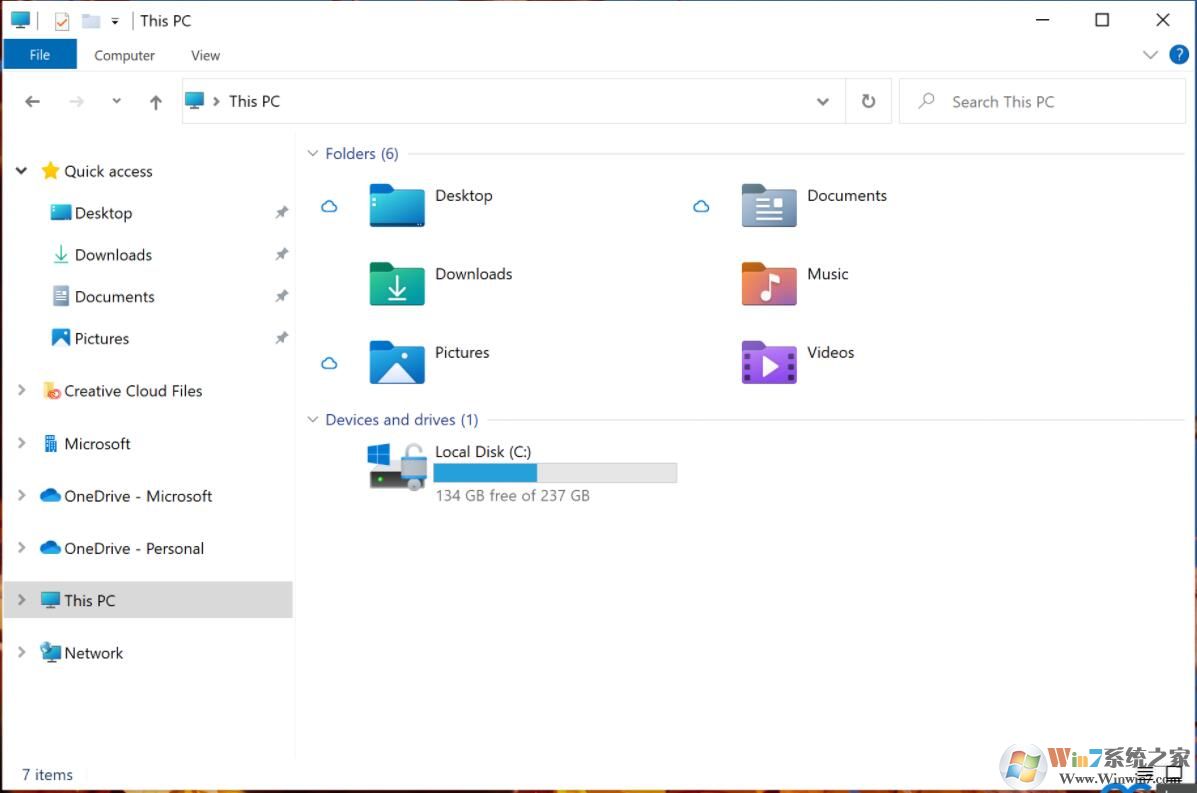Select Network in the navigation pane
Viewport: 1197px width, 793px height.
coord(94,653)
